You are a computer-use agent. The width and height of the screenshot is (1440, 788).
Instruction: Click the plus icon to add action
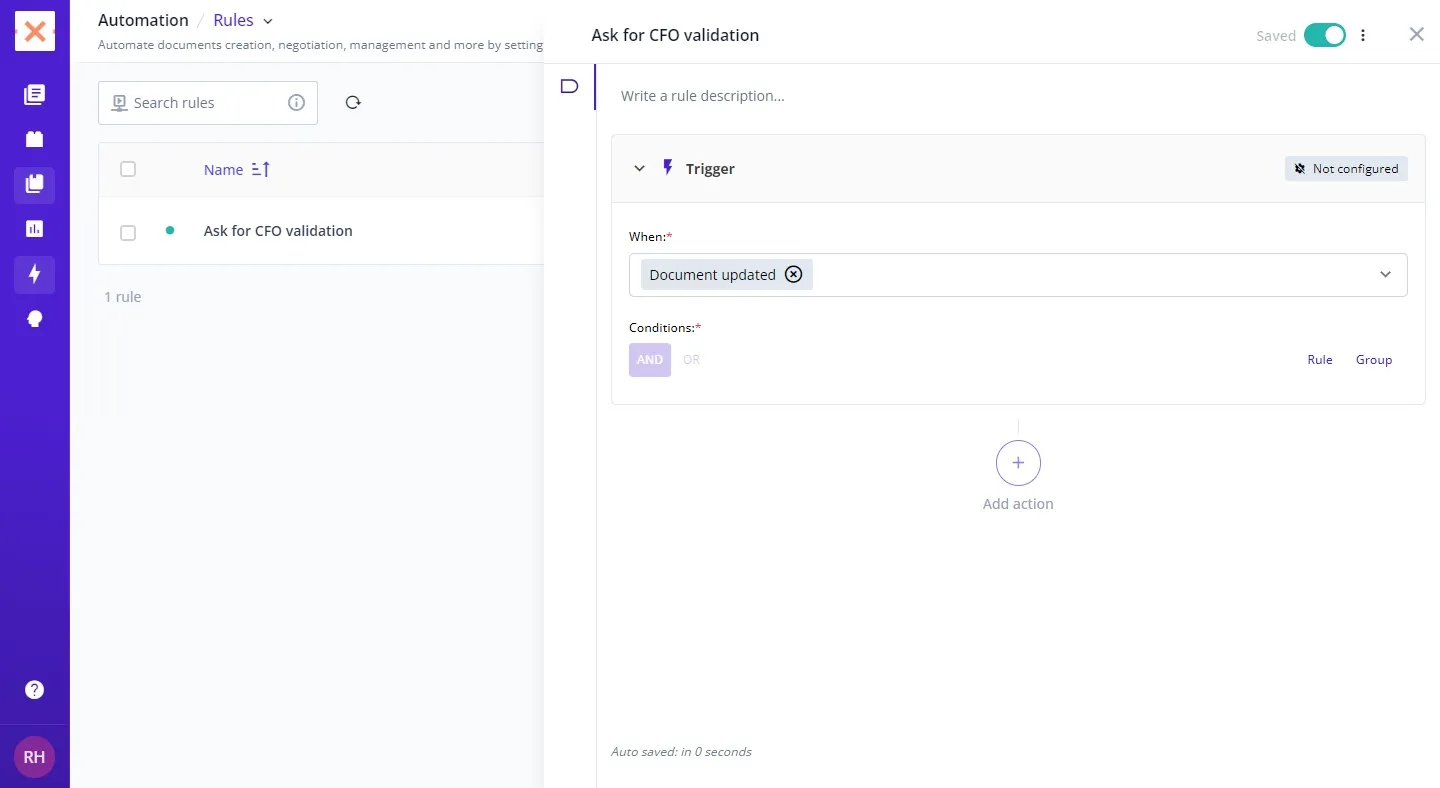[1018, 463]
